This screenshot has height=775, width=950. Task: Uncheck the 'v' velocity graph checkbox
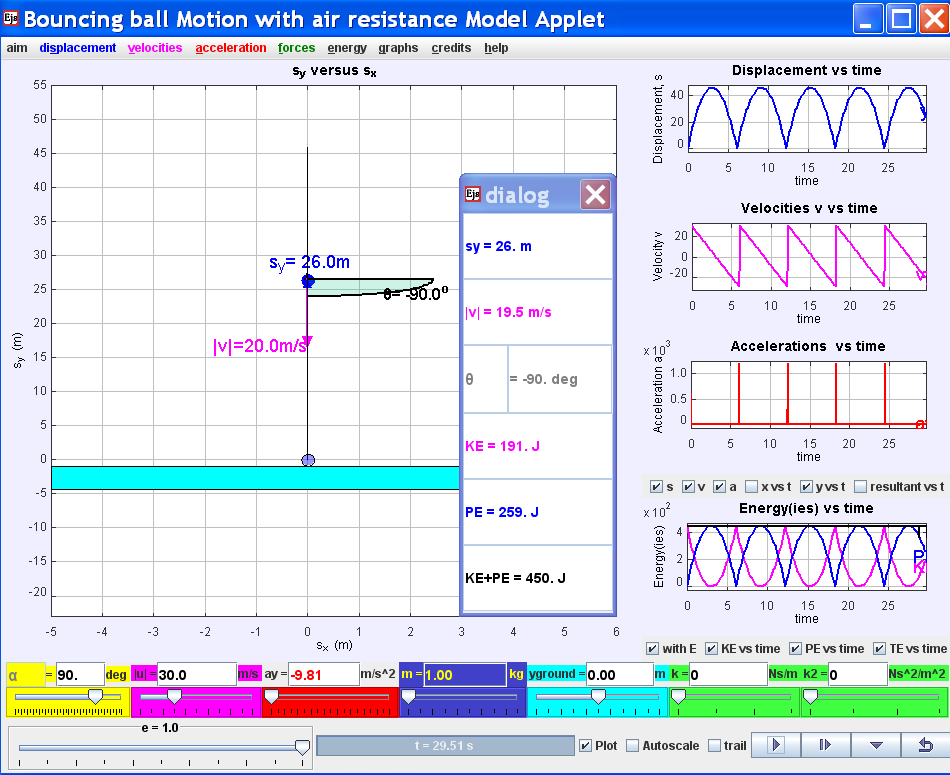tap(688, 487)
